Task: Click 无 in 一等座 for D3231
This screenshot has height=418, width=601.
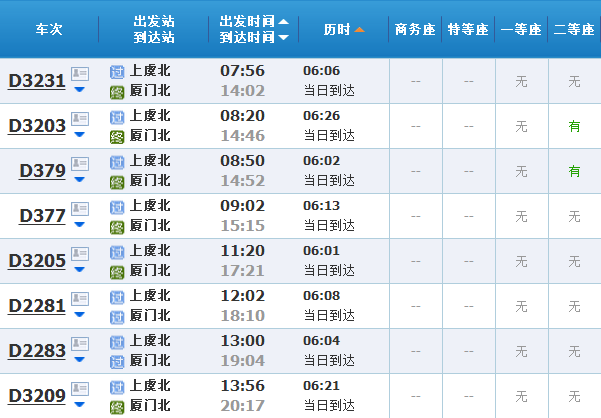Action: pyautogui.click(x=521, y=81)
